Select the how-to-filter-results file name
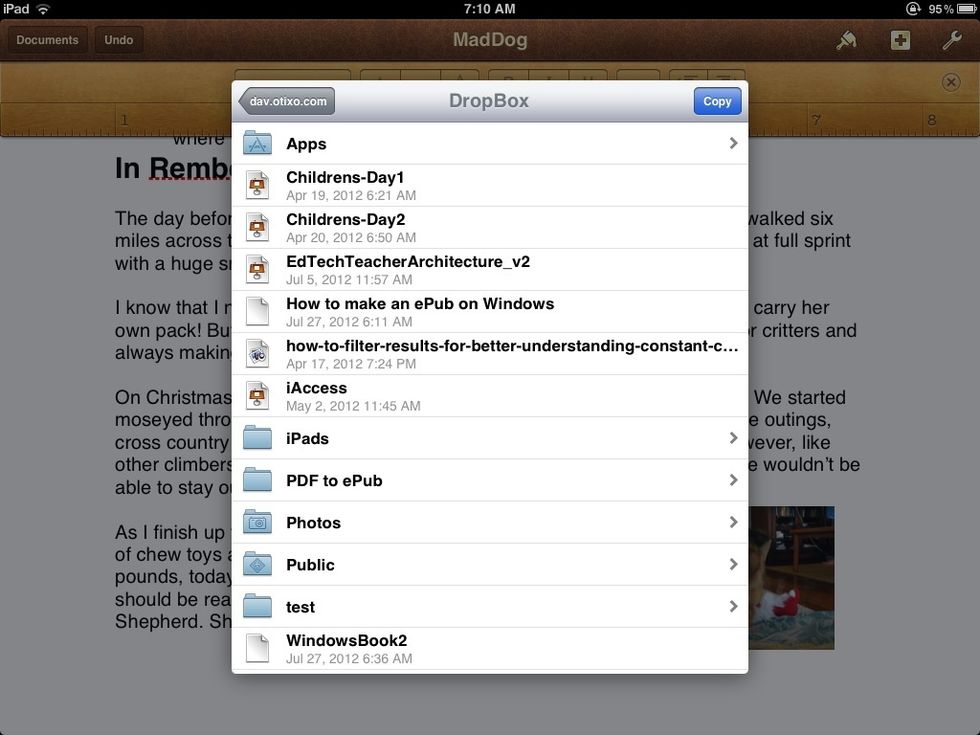This screenshot has height=735, width=980. click(x=512, y=346)
